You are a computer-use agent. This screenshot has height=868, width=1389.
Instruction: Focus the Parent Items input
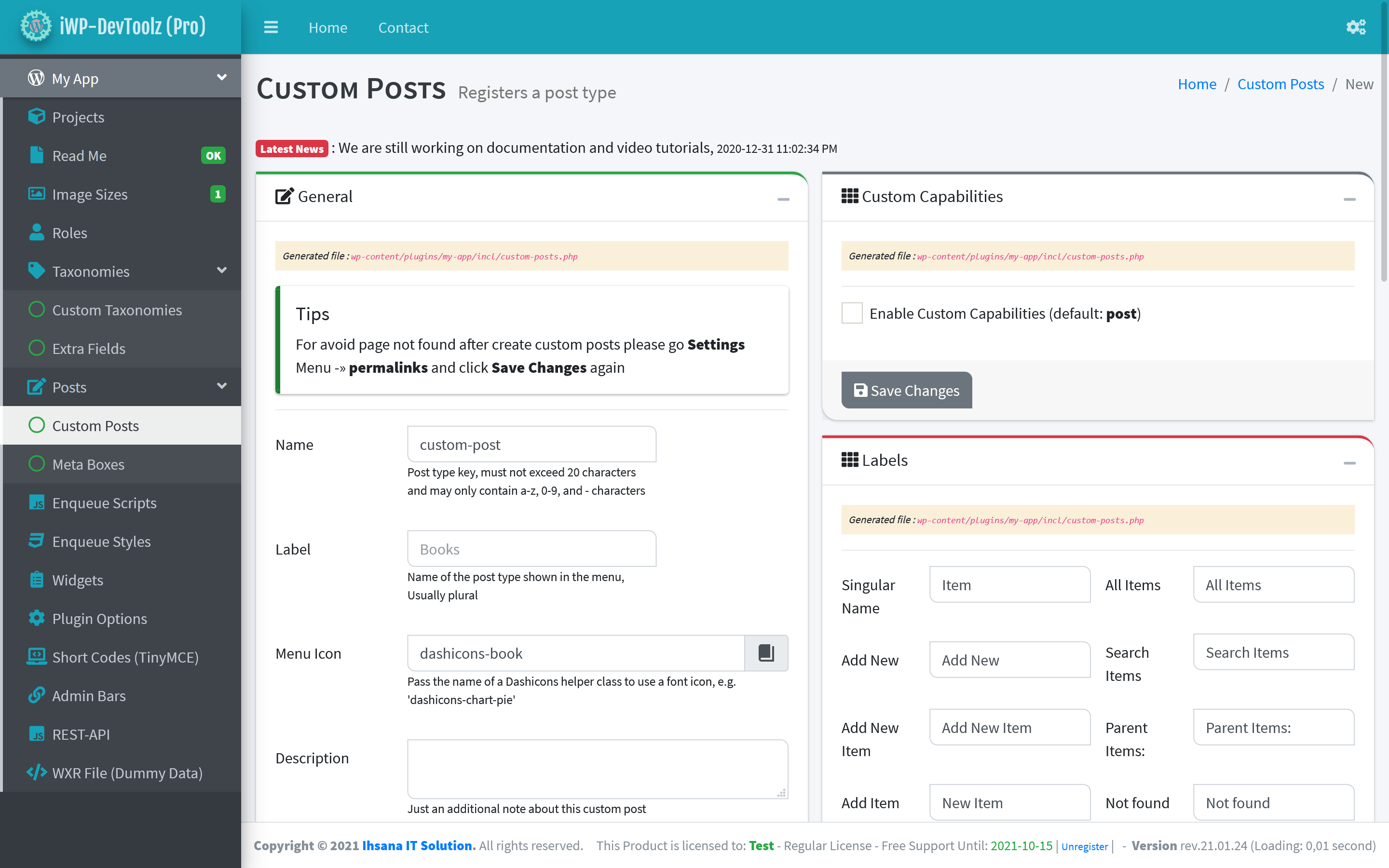coord(1274,727)
